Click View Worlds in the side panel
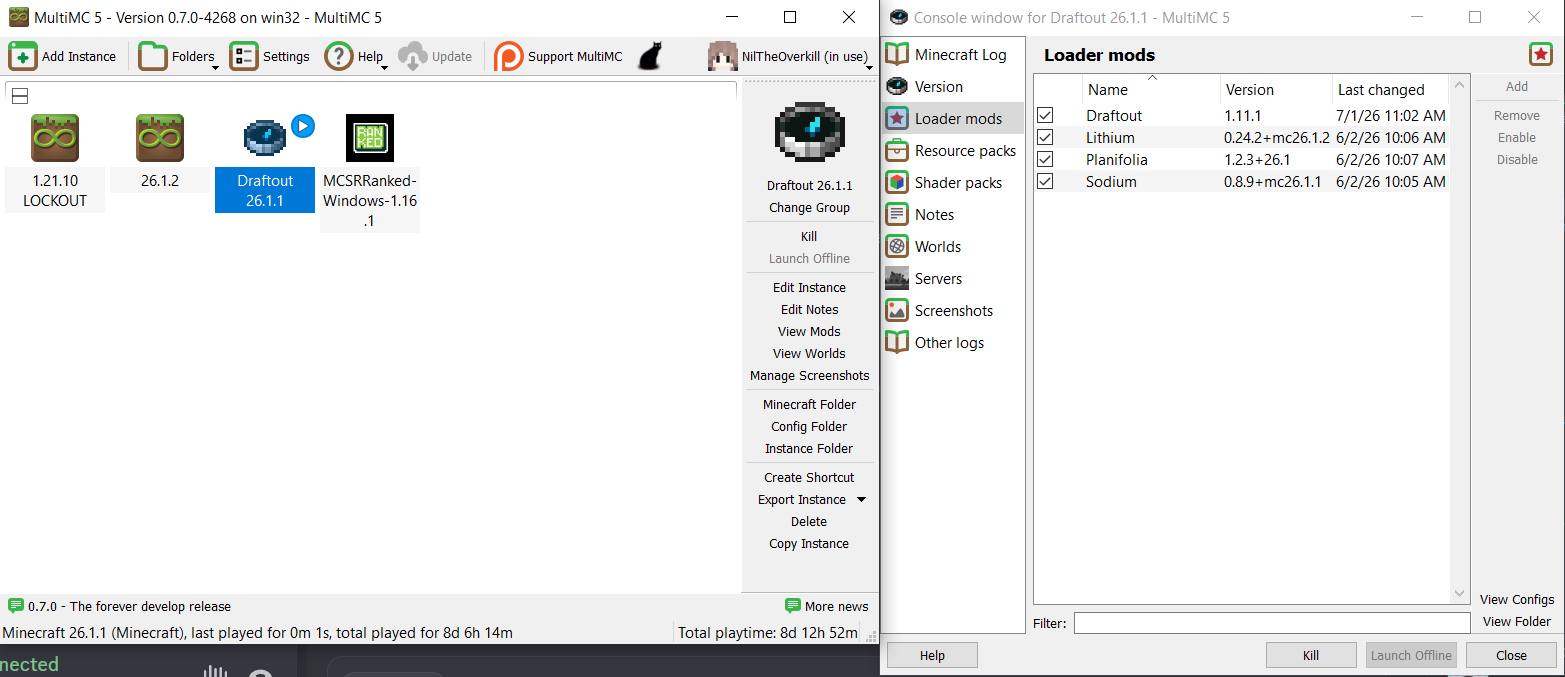This screenshot has height=677, width=1565. 810,354
